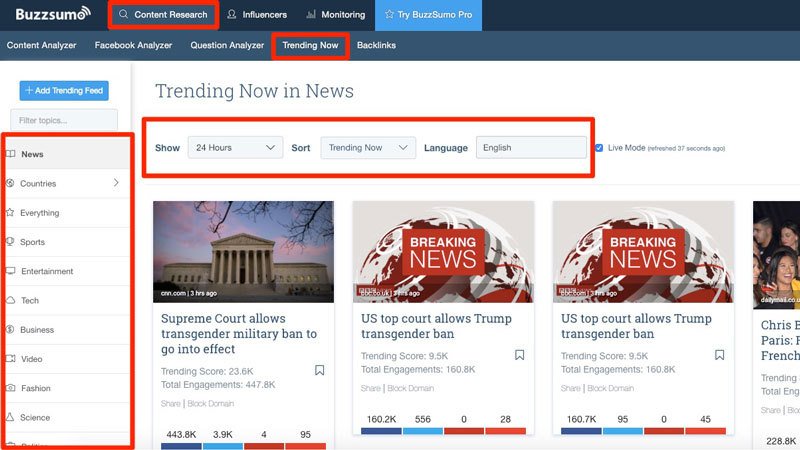Click the Tech cloud icon
800x450 pixels.
[11, 300]
